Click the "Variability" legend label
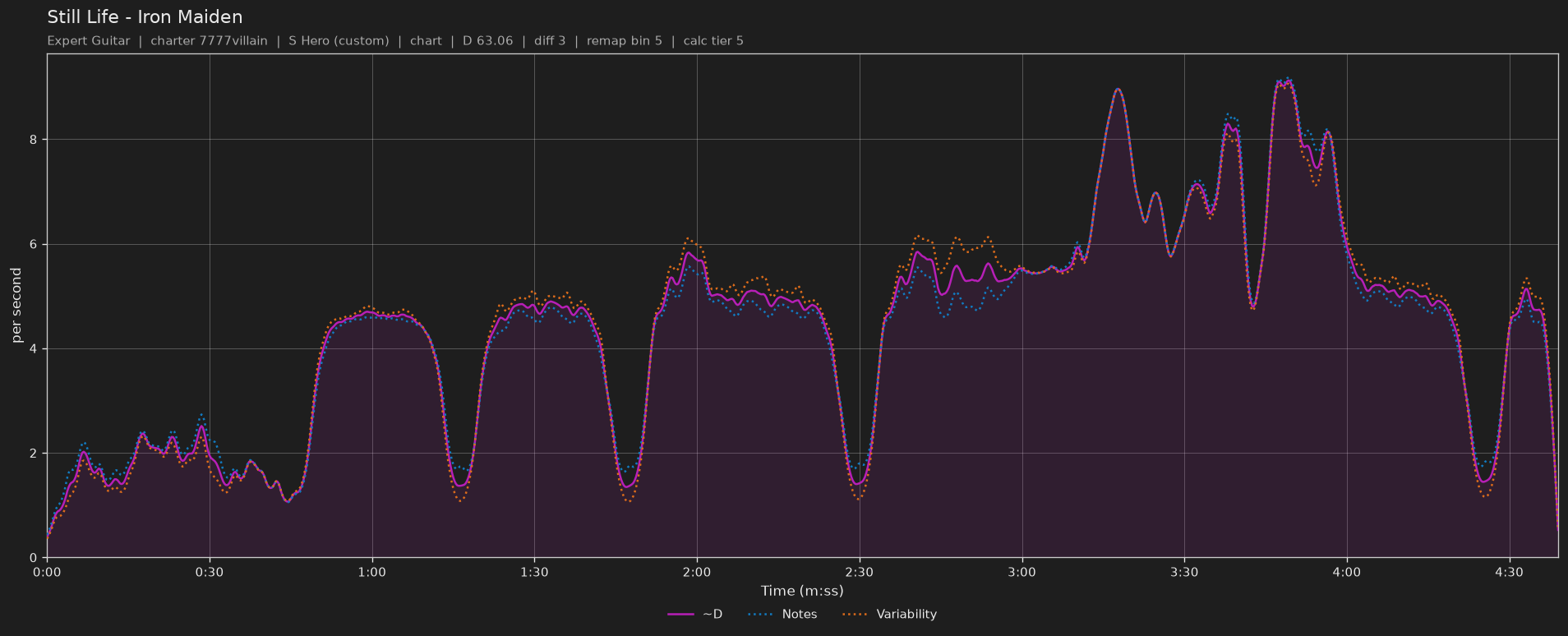The height and width of the screenshot is (636, 1568). [x=906, y=615]
